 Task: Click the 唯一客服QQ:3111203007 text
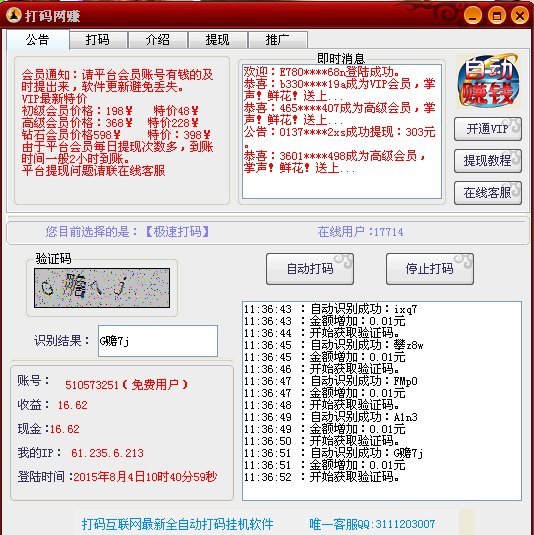372,524
